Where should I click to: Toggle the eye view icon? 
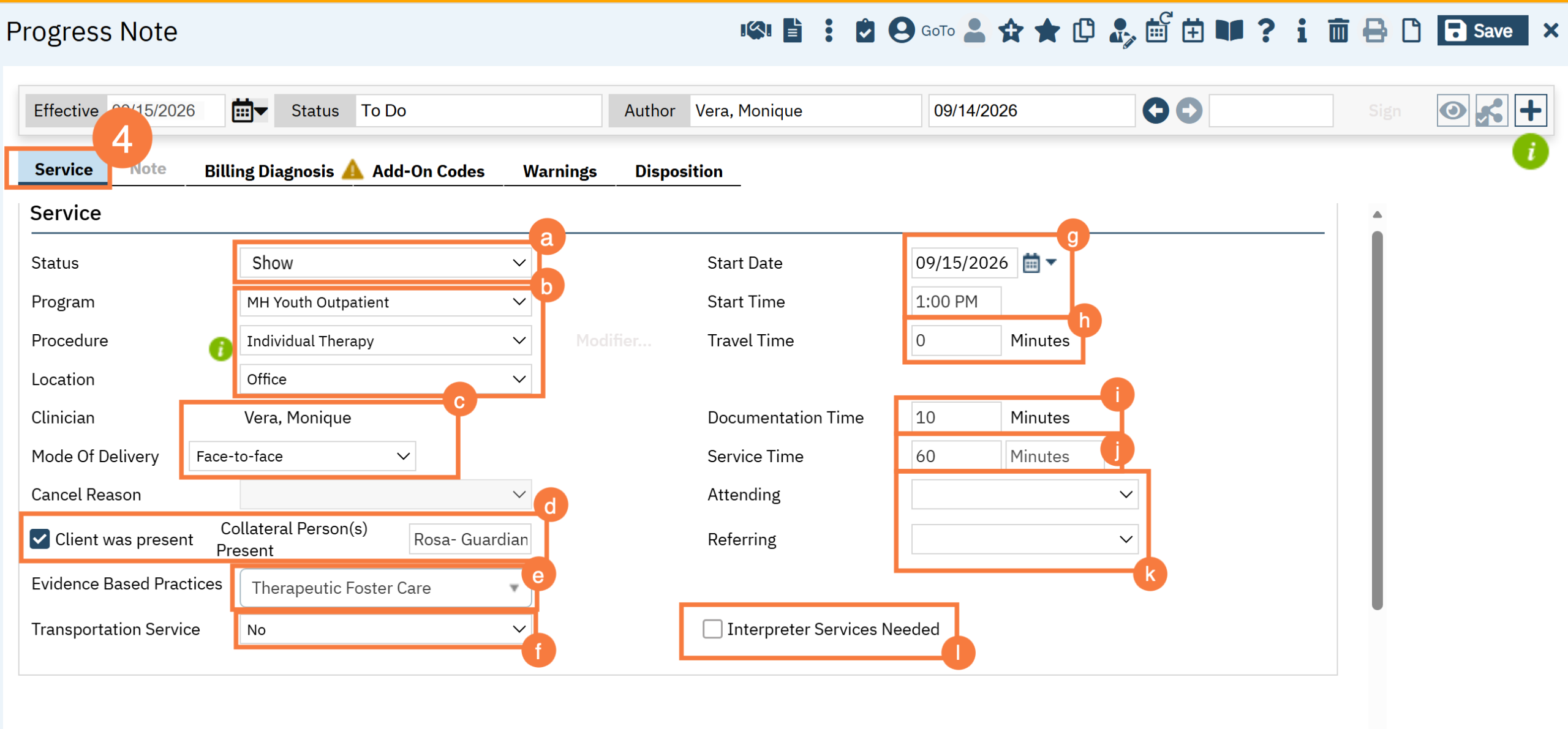pyautogui.click(x=1453, y=111)
